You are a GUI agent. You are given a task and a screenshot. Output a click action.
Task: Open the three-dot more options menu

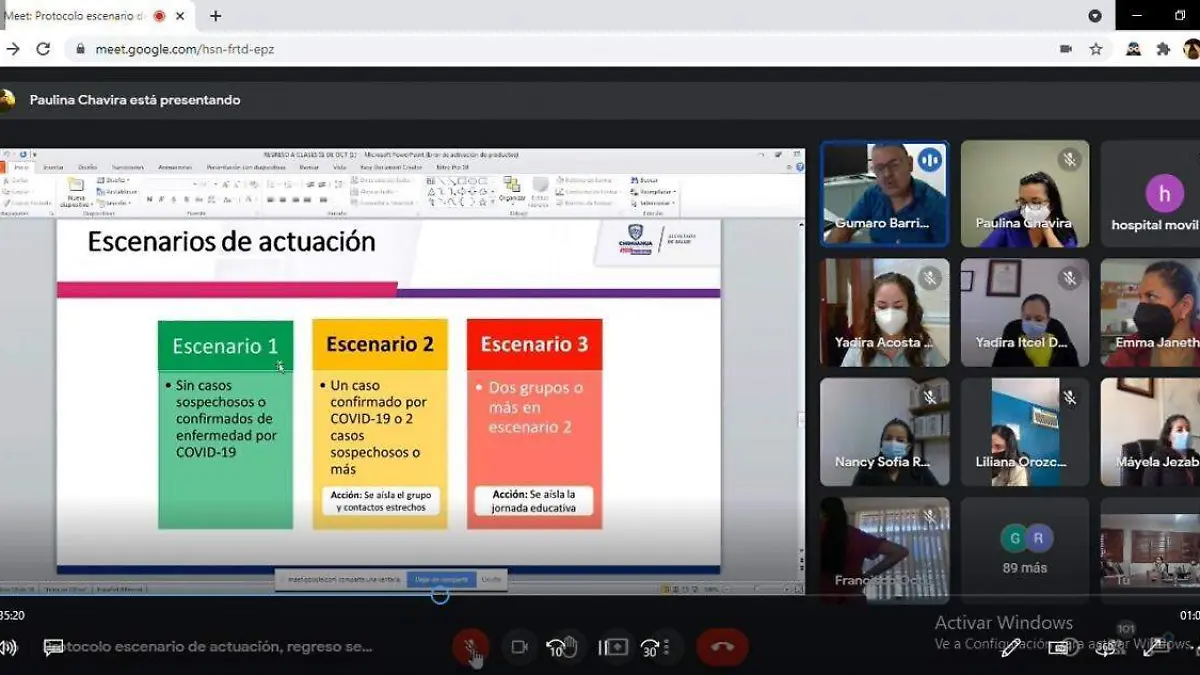pyautogui.click(x=667, y=647)
